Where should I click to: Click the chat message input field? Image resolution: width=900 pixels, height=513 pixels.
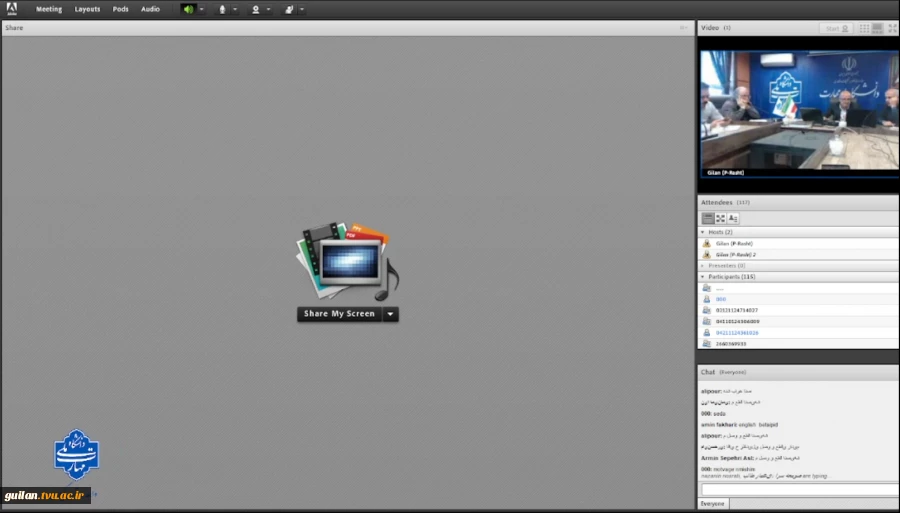pos(800,489)
